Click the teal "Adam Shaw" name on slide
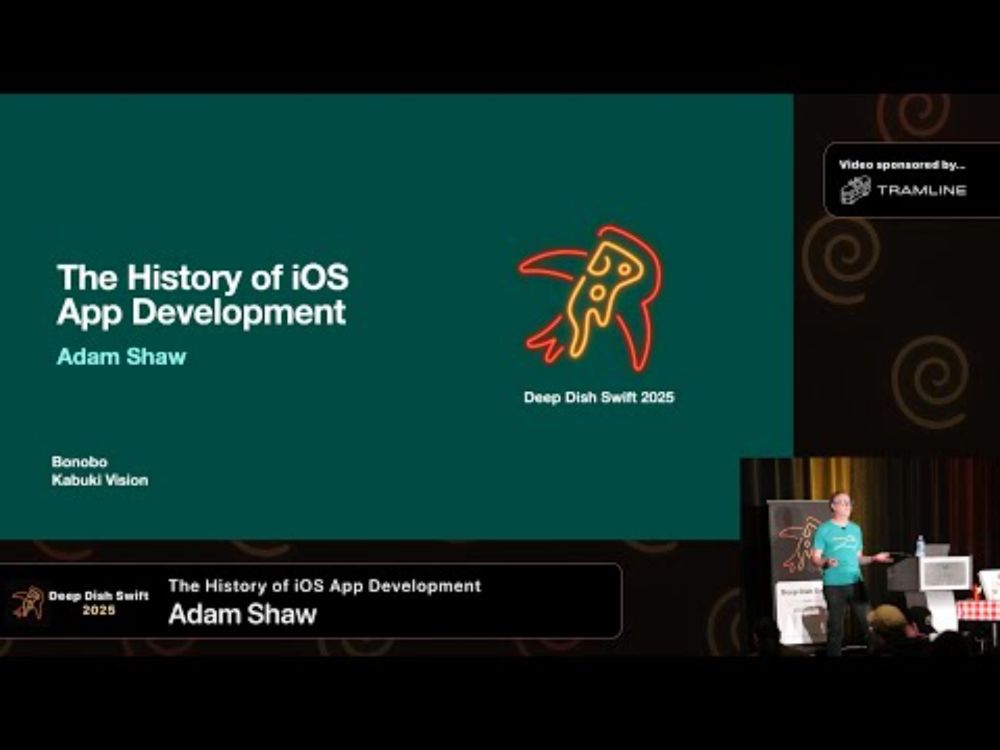This screenshot has height=750, width=1000. click(x=121, y=357)
